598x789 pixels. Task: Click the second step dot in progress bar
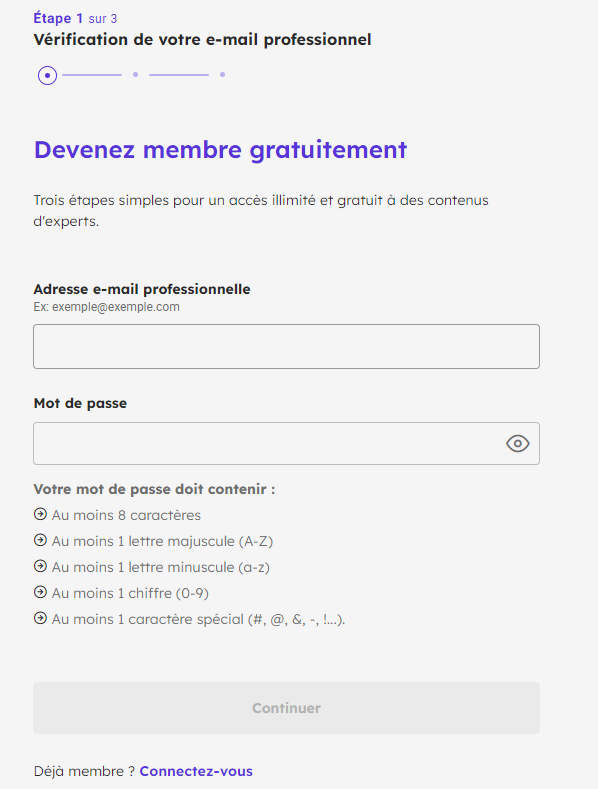coord(135,74)
